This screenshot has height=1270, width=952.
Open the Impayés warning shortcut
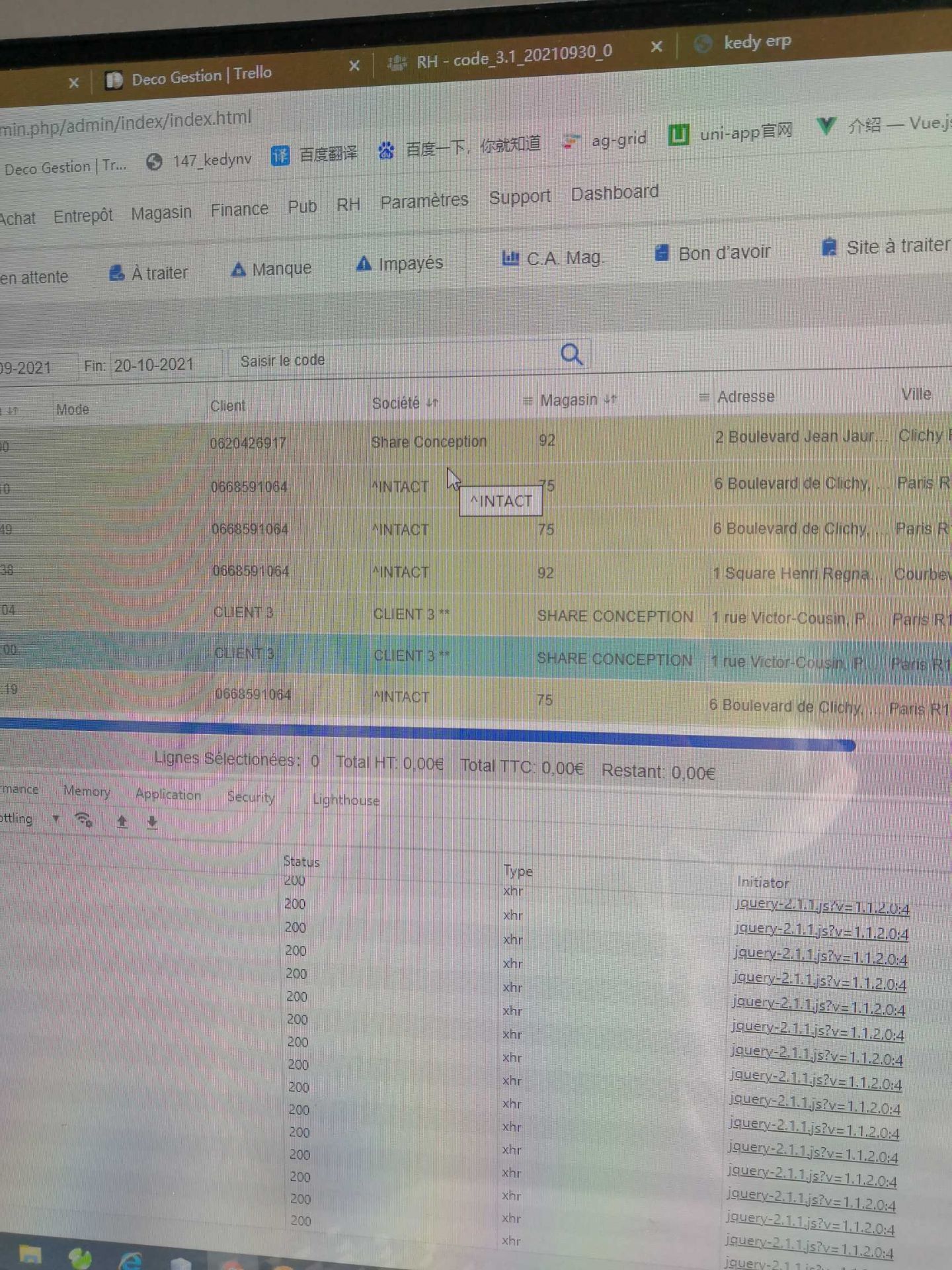364,265
